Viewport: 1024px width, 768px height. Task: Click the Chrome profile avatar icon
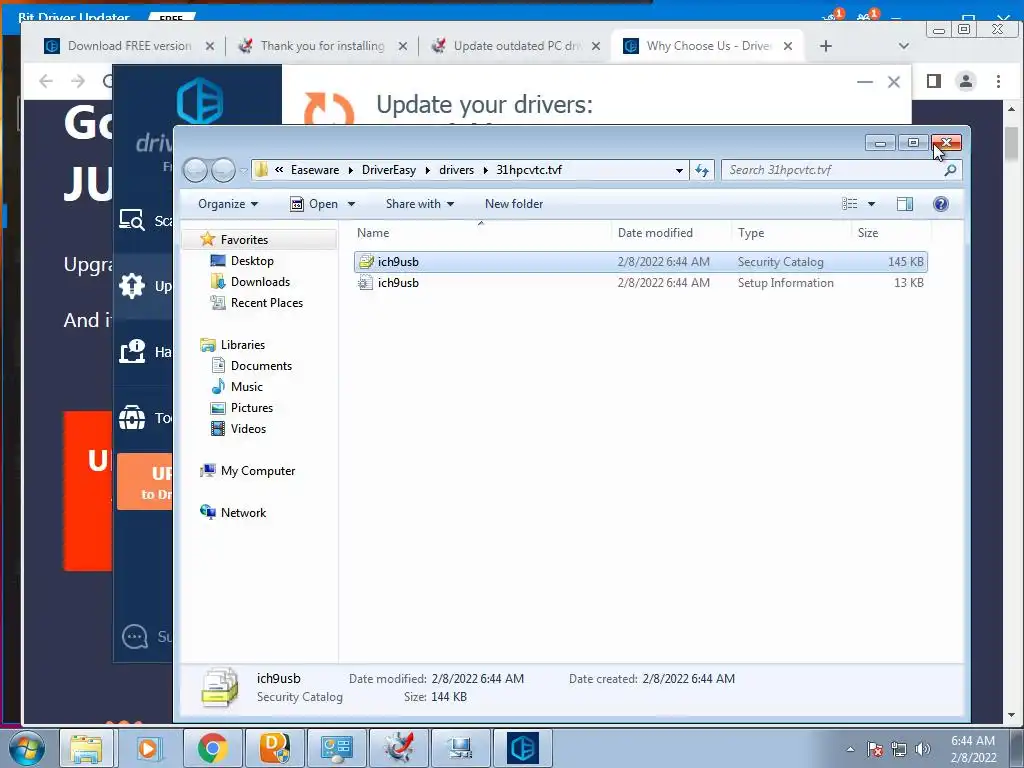click(x=965, y=81)
